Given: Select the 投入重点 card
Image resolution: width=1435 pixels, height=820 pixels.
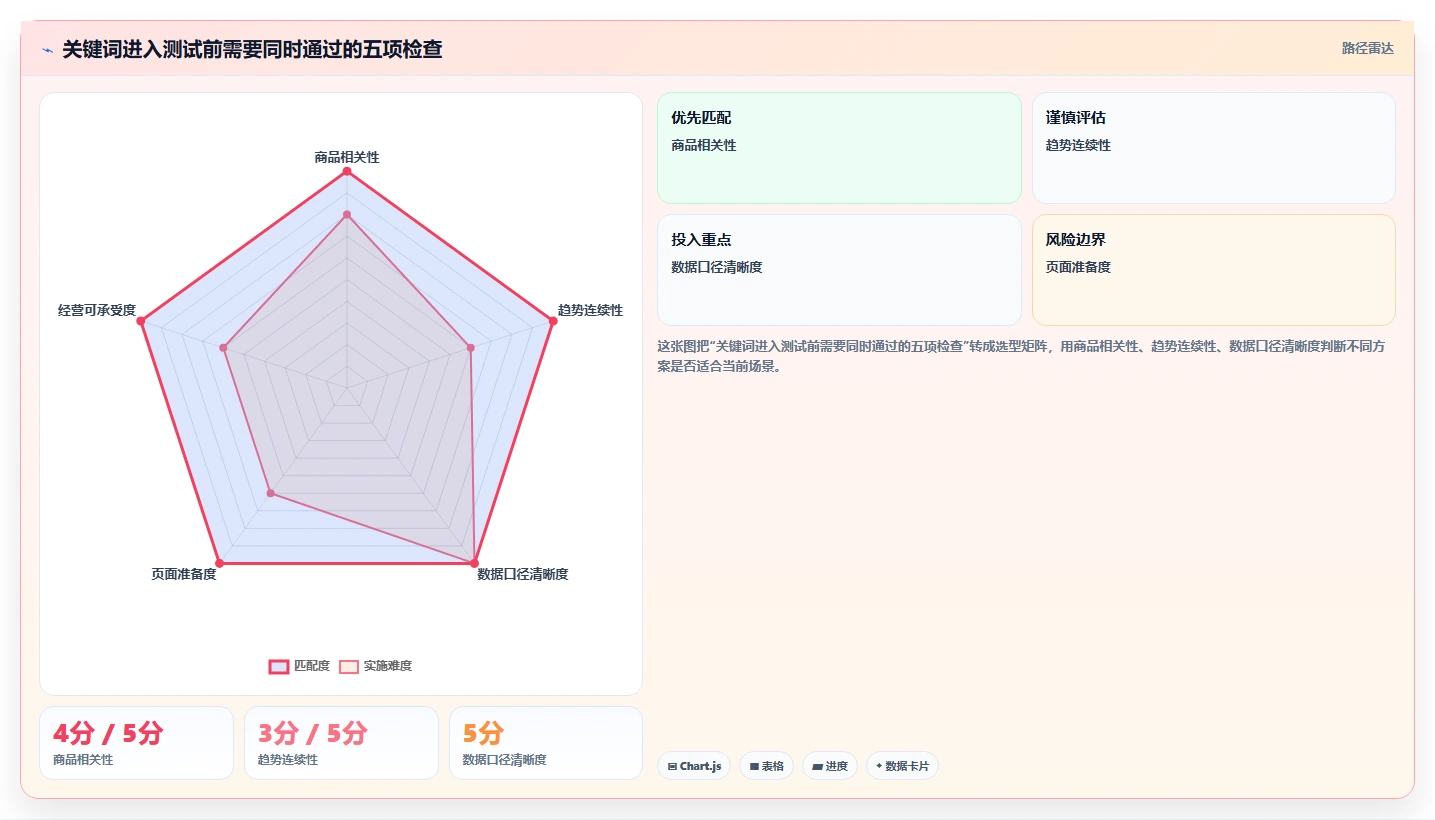Looking at the screenshot, I should pyautogui.click(x=839, y=270).
